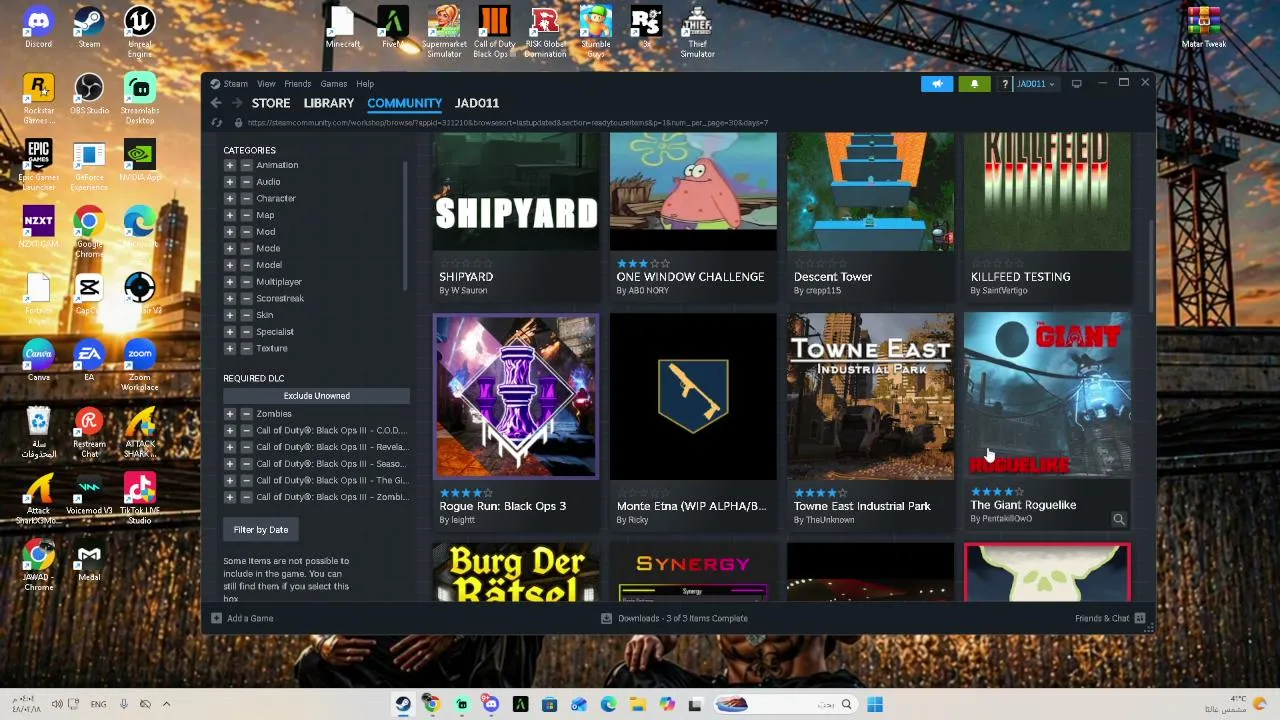
Task: Click the Friends & Chat icon
Action: 1140,618
